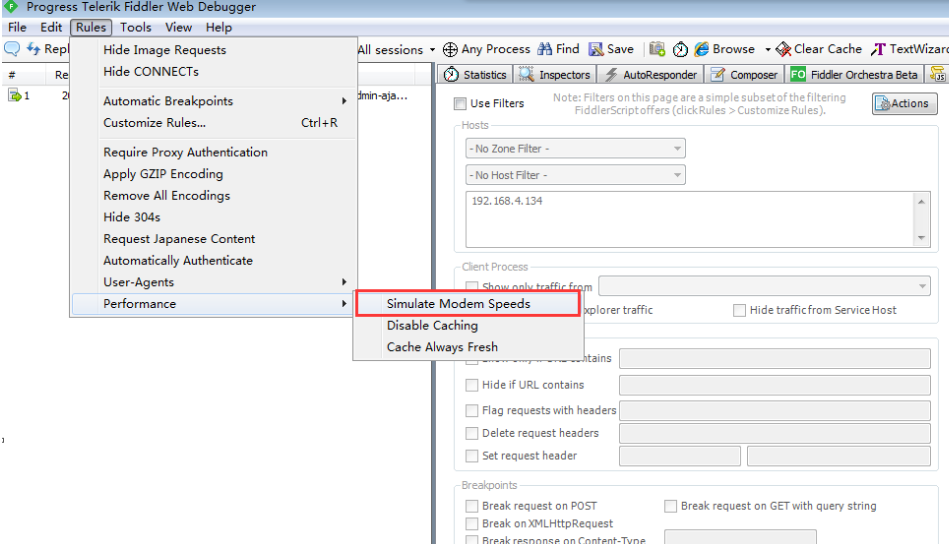Open the Show only traffic from process dropdown
Image resolution: width=949 pixels, height=544 pixels.
click(x=764, y=286)
